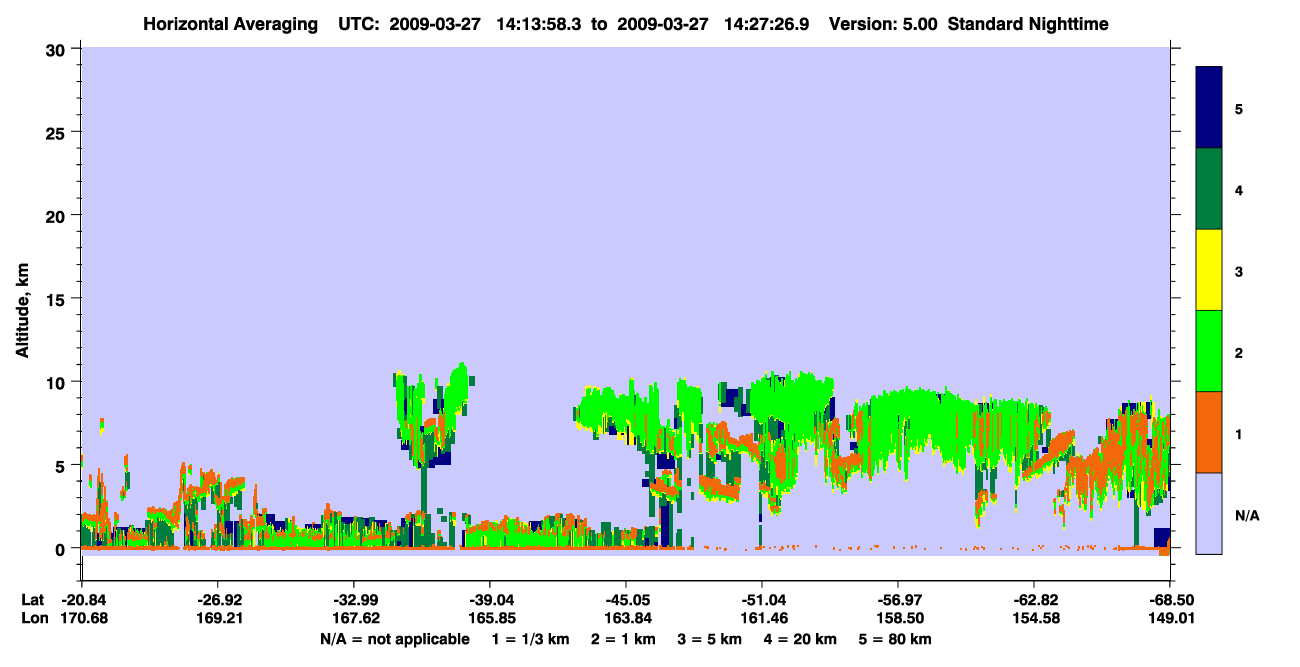Click the longitude value 149.01
The height and width of the screenshot is (667, 1300).
coord(1171,619)
